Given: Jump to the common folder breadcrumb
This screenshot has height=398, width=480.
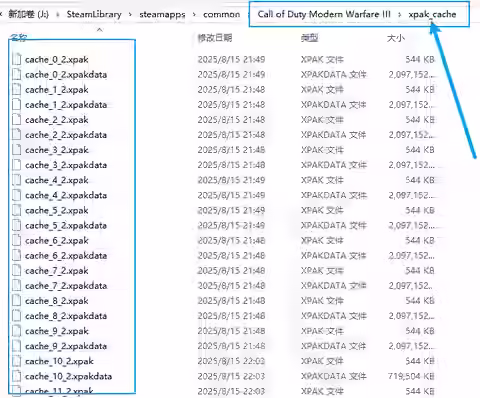Looking at the screenshot, I should tap(221, 14).
